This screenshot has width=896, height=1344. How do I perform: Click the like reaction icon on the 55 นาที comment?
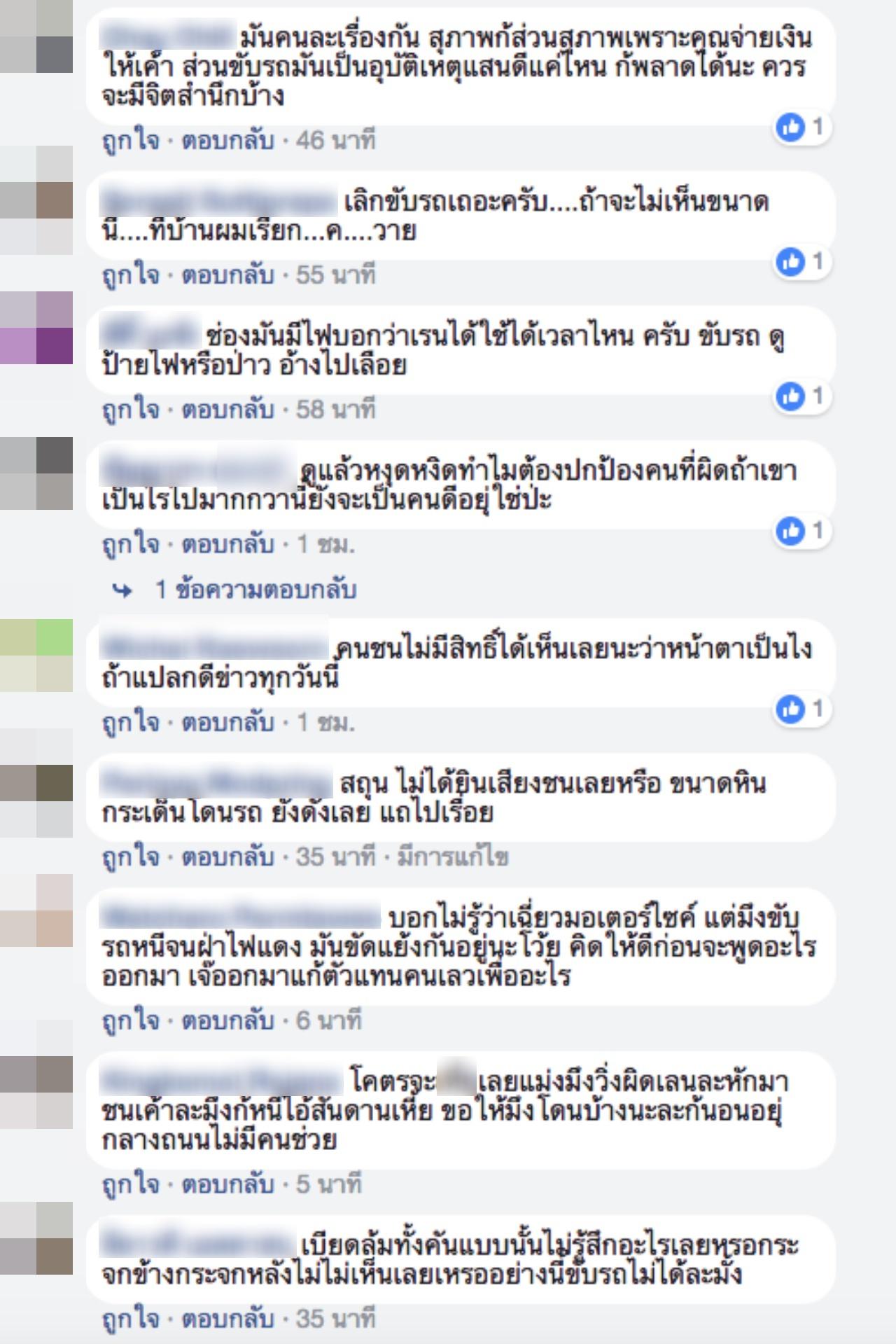coord(791,262)
